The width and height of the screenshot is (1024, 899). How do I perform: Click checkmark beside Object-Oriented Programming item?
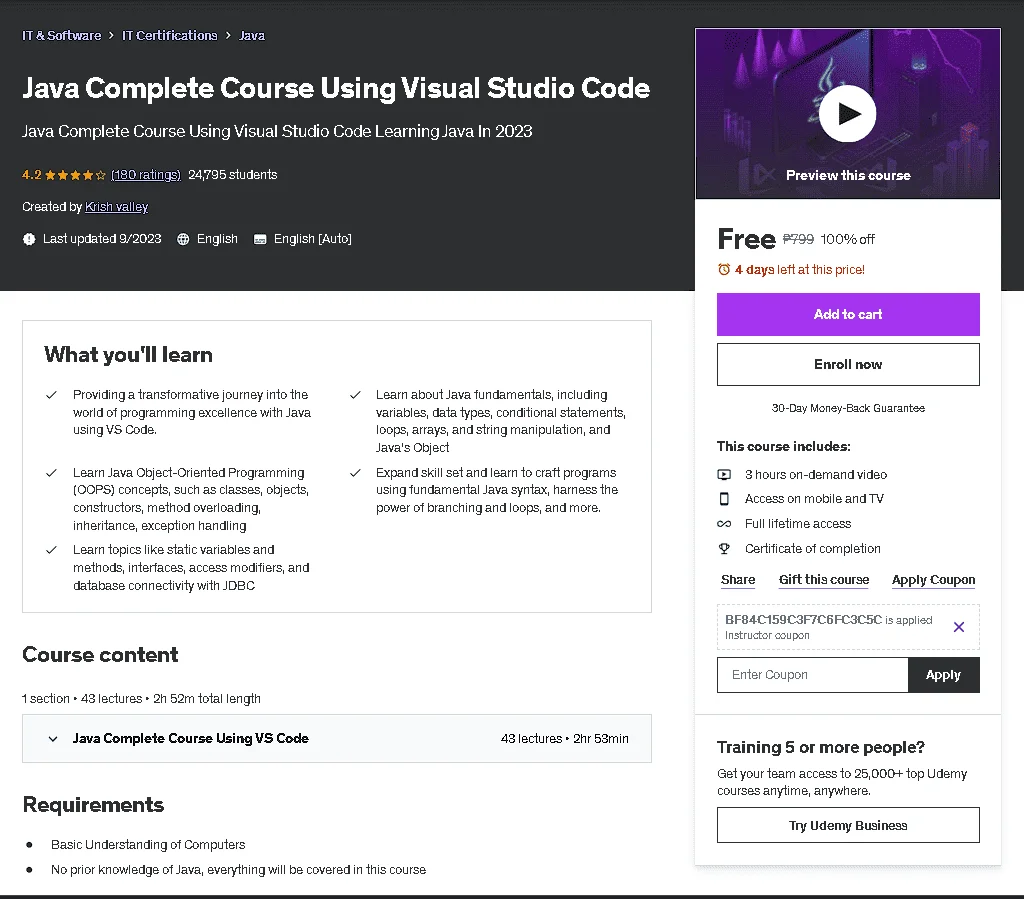[x=51, y=473]
